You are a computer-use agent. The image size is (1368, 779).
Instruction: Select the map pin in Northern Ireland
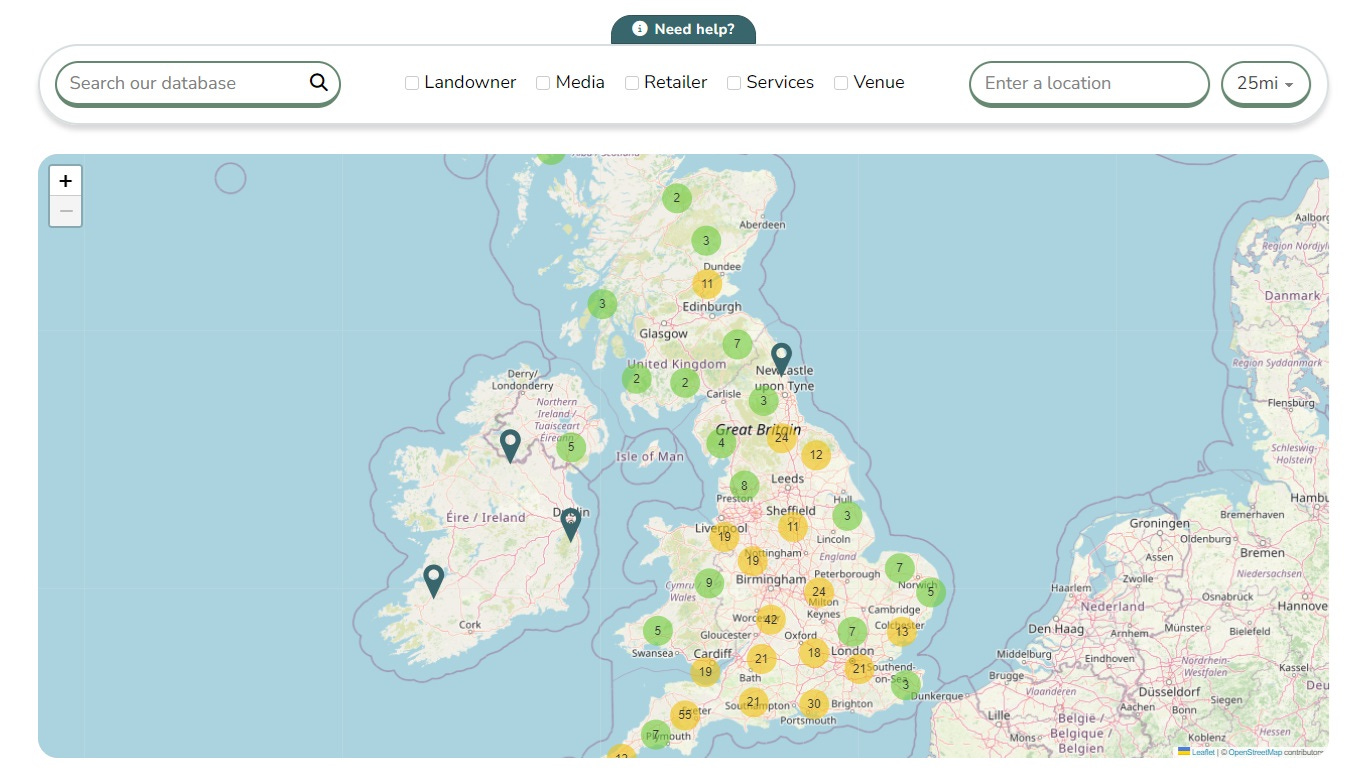[510, 446]
